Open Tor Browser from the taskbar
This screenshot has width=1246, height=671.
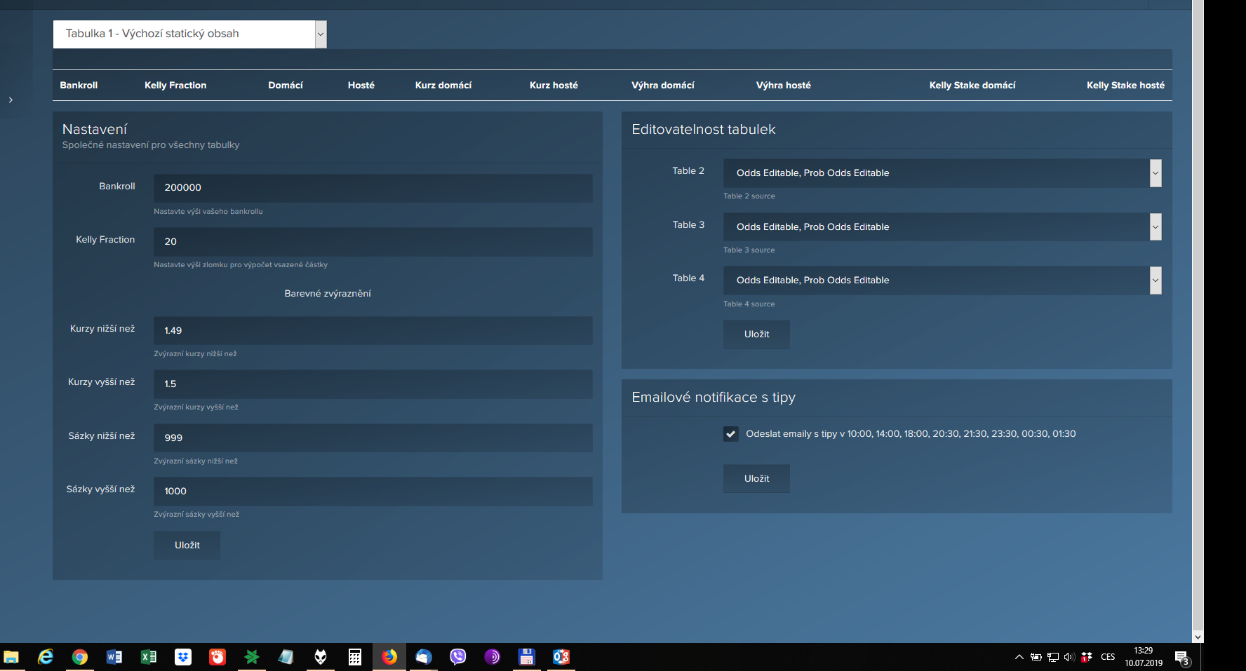[x=492, y=657]
